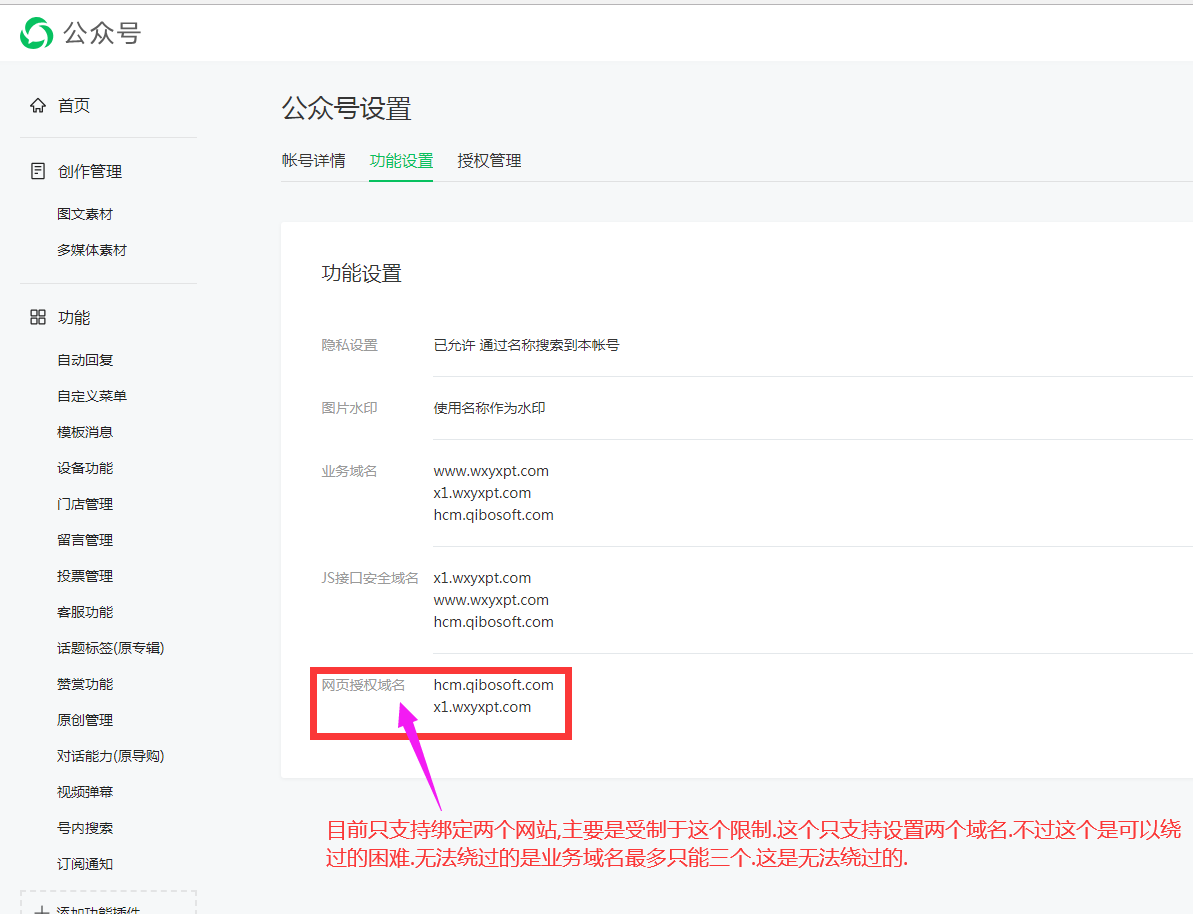Screen dimensions: 1193x914
Task: Open the 授权管理 tab
Action: [x=489, y=161]
